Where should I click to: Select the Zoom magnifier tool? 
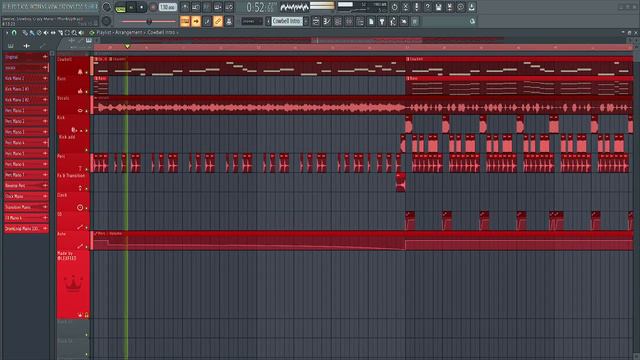74,33
